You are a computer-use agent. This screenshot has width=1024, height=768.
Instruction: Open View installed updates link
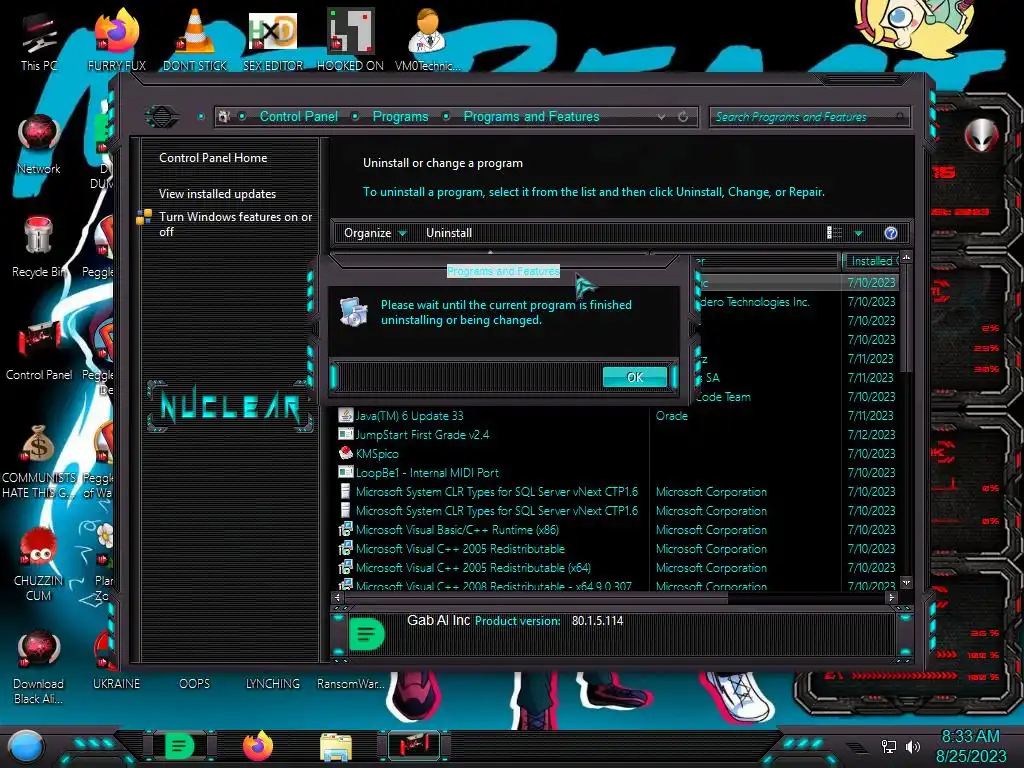point(217,194)
